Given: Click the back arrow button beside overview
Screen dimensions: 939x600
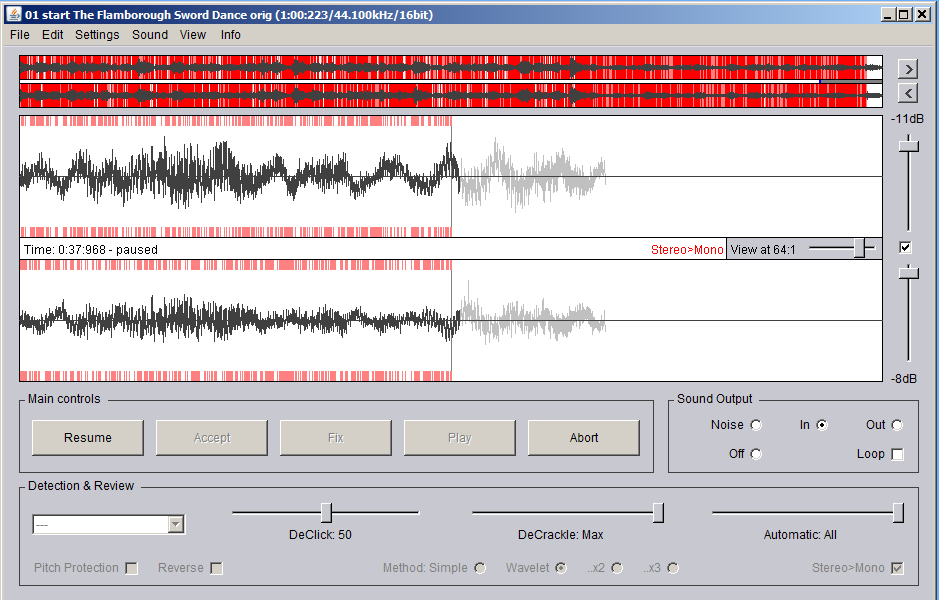Looking at the screenshot, I should [908, 93].
